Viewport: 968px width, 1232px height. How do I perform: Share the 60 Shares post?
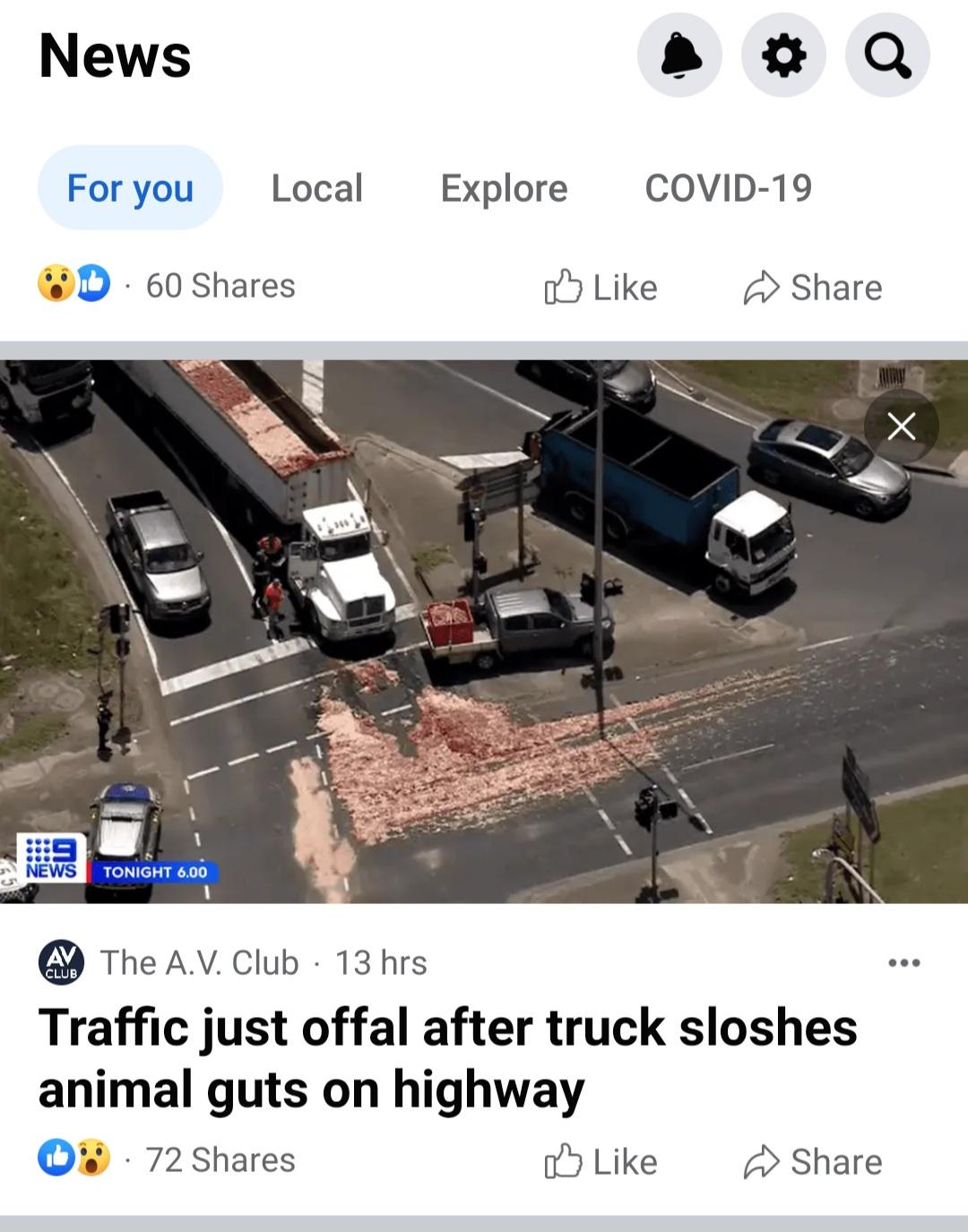click(812, 287)
